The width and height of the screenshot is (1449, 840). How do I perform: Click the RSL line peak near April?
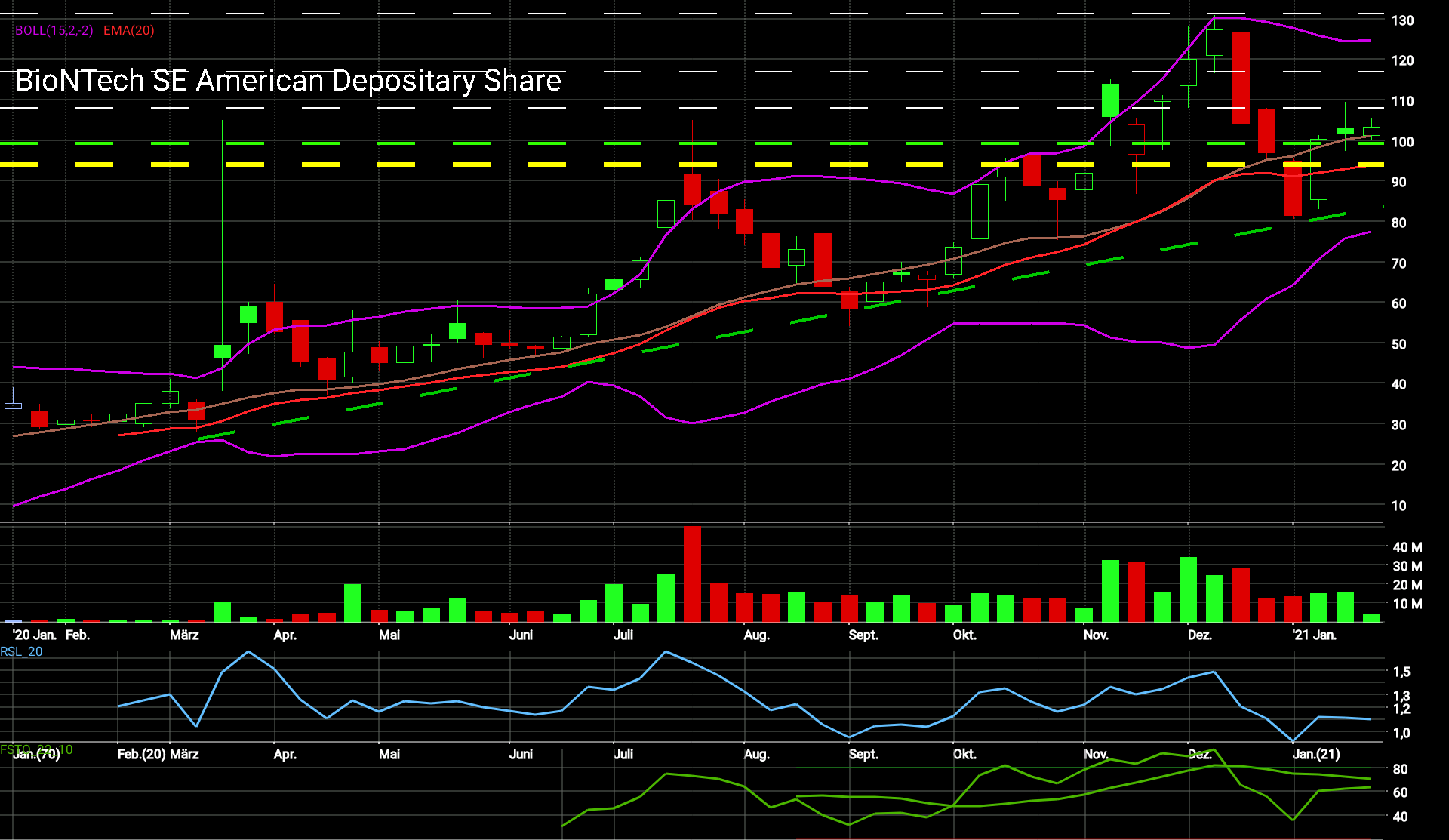point(248,651)
